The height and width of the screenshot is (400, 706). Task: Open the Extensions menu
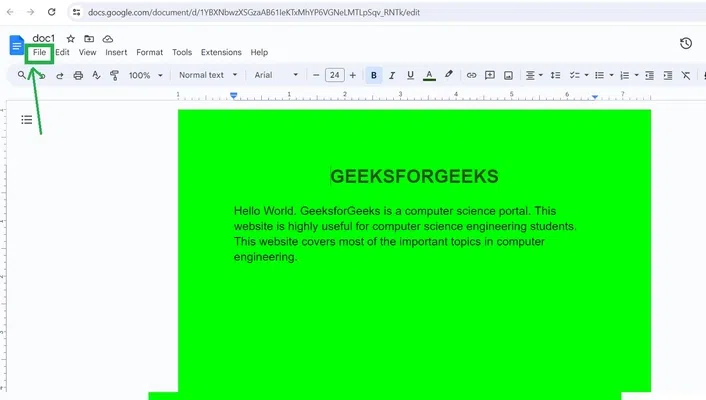coord(221,52)
